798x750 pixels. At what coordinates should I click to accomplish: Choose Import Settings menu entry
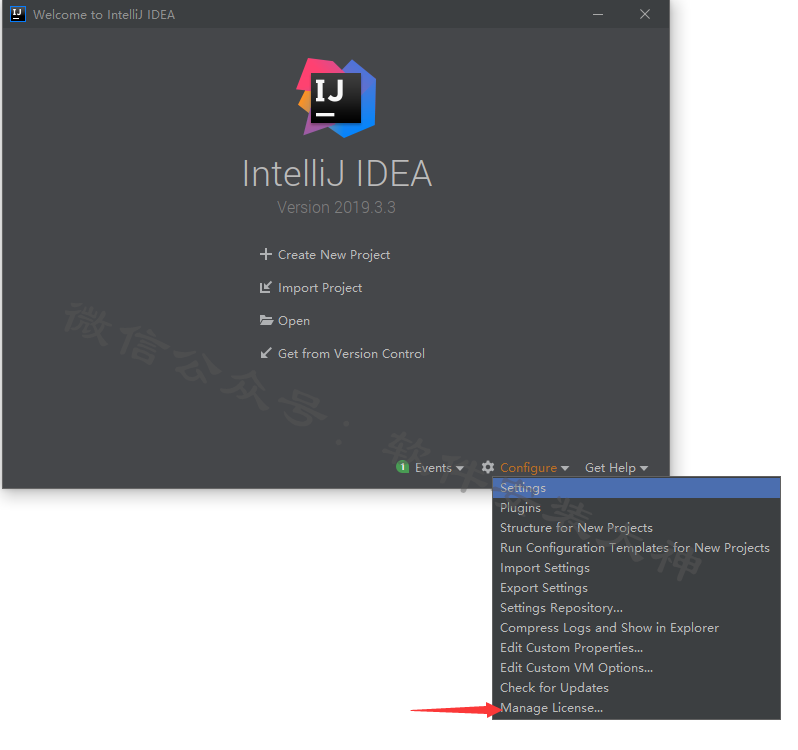[636, 568]
